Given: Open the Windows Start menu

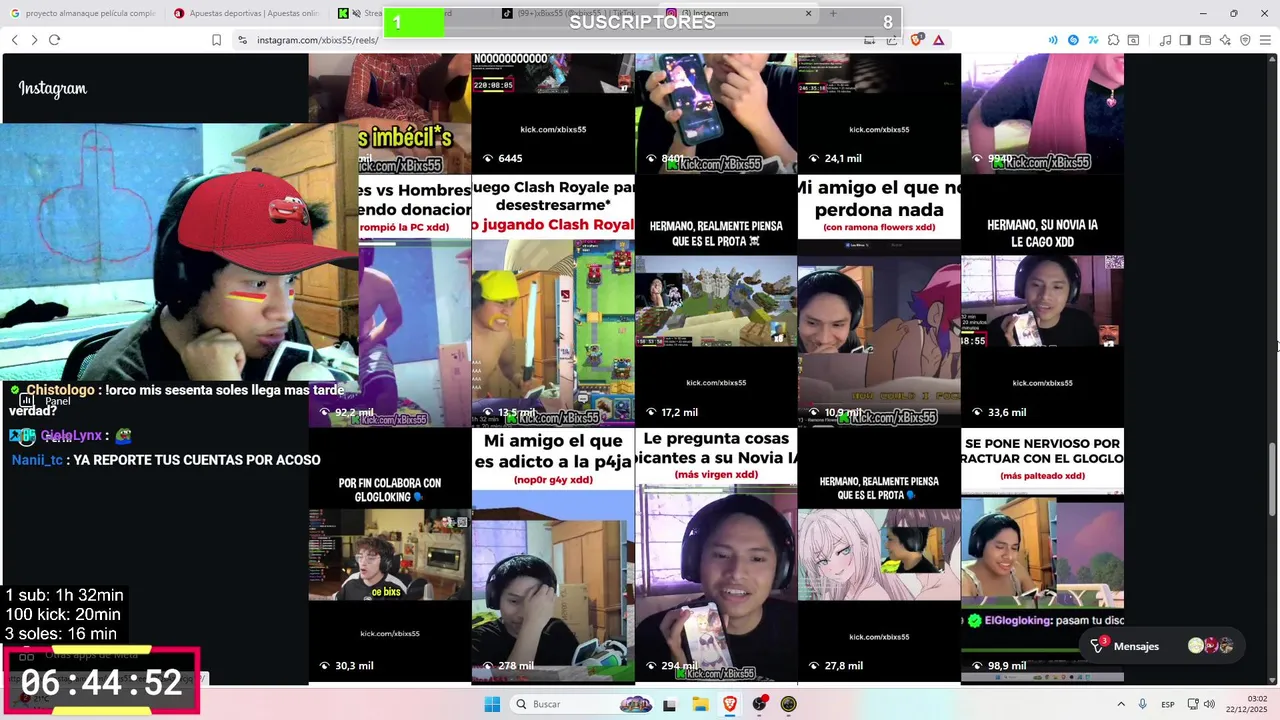Looking at the screenshot, I should [492, 704].
